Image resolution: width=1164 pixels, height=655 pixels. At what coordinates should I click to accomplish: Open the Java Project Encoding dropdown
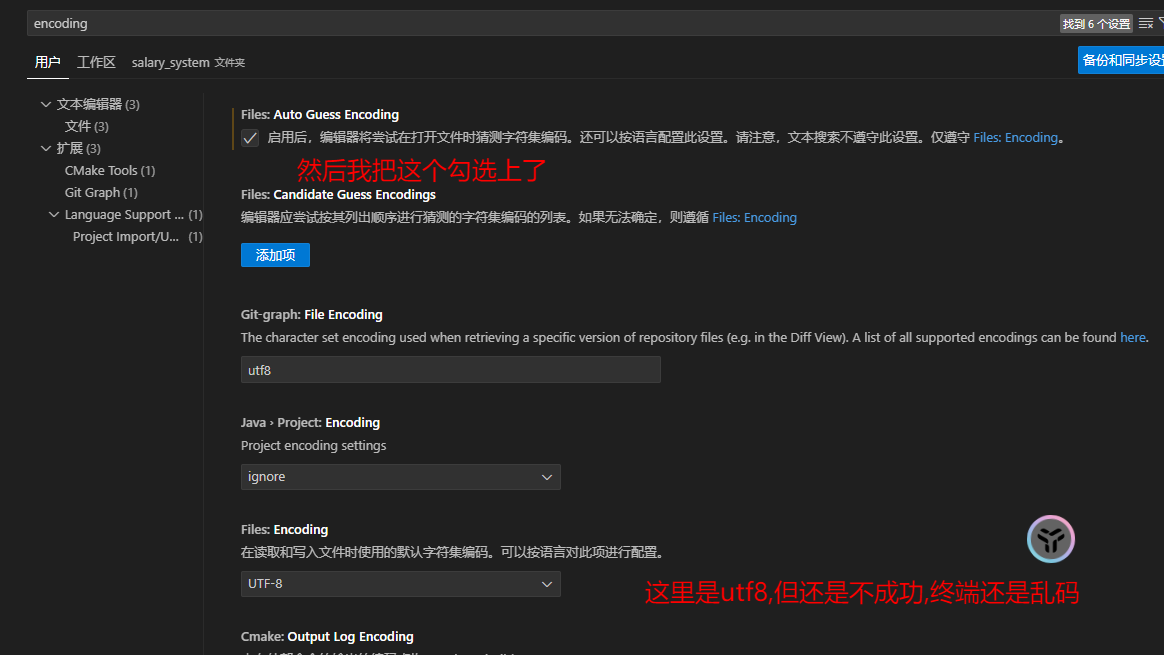pos(400,476)
